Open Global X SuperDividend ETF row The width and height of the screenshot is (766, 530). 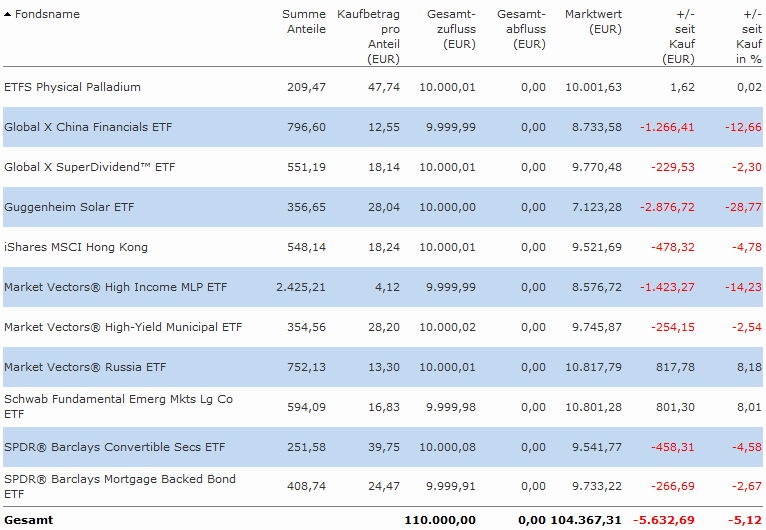pos(89,167)
